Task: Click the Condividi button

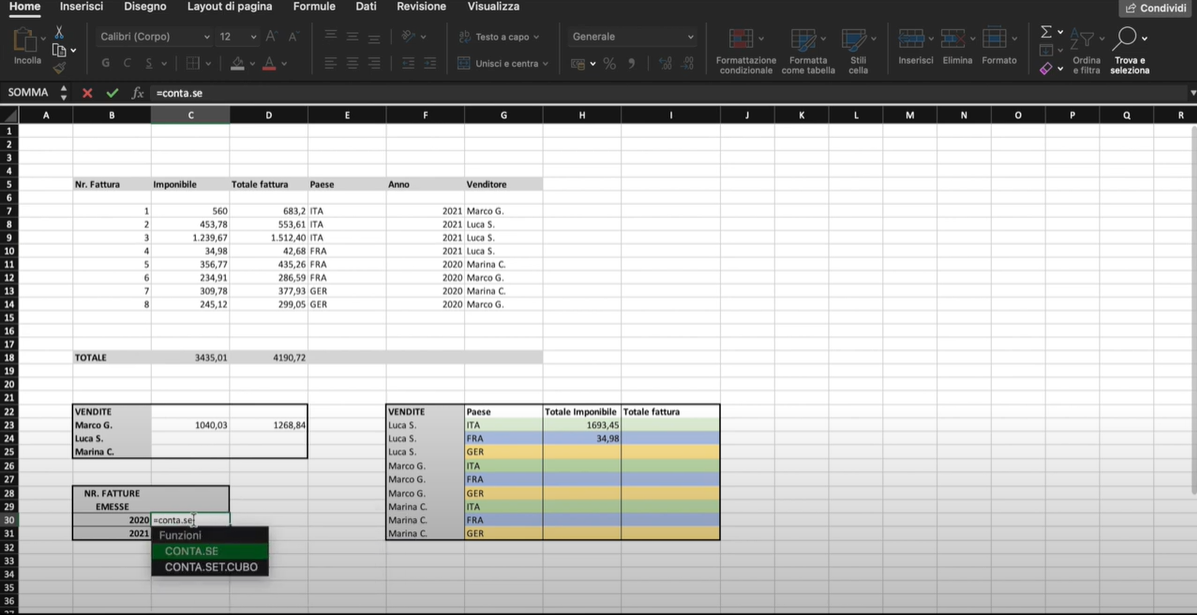Action: click(1154, 8)
